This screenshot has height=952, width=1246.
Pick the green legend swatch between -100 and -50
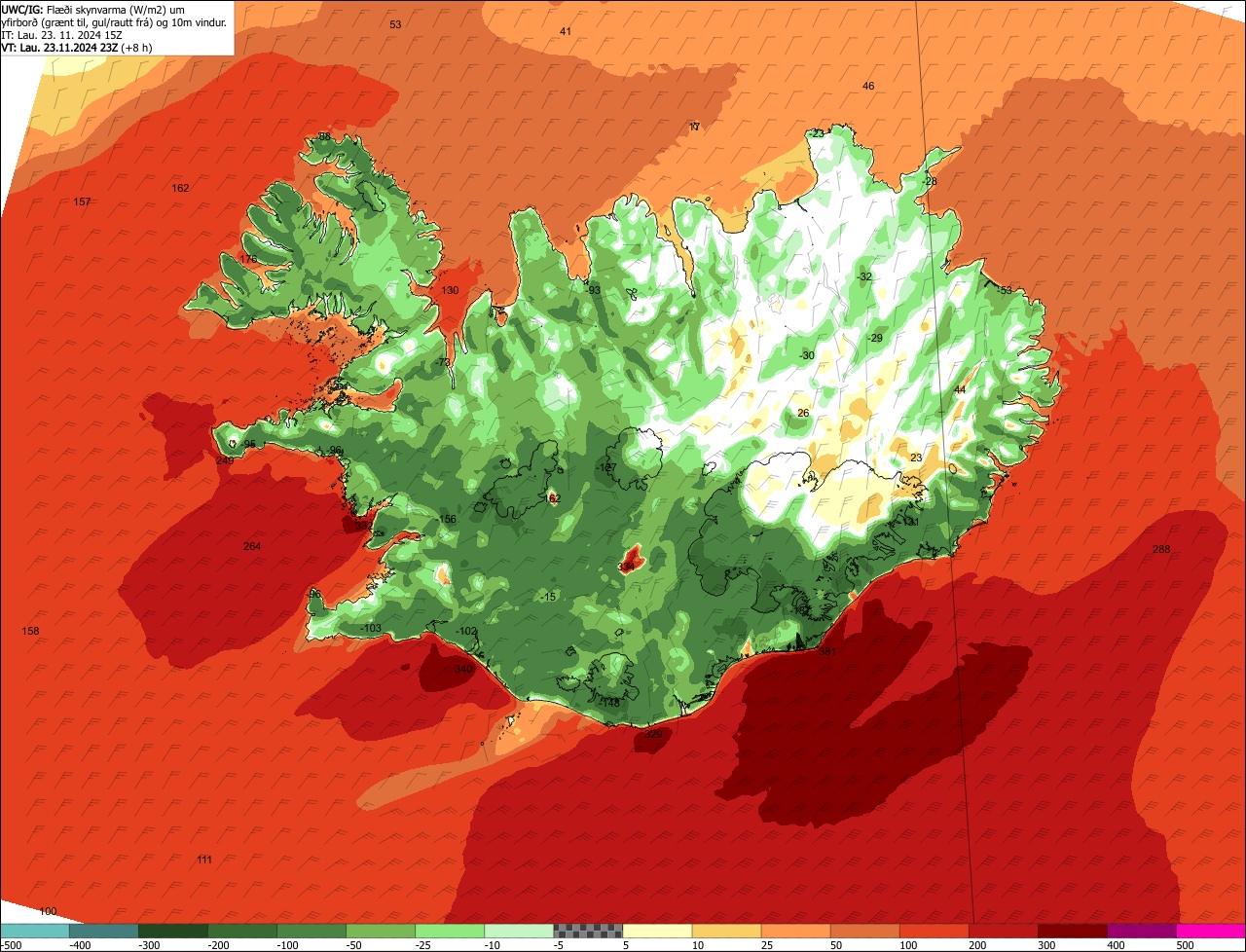311,930
